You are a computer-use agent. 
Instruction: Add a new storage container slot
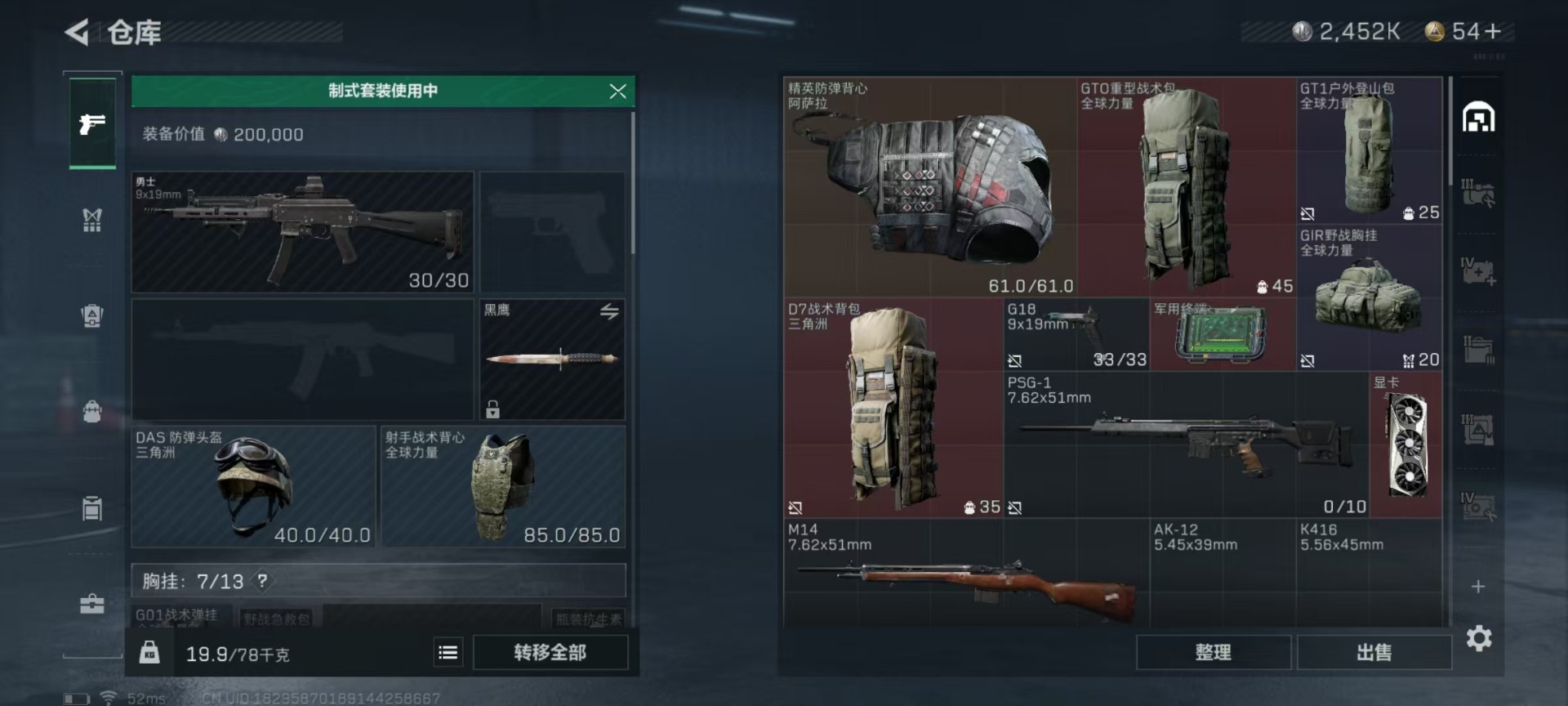[1478, 587]
